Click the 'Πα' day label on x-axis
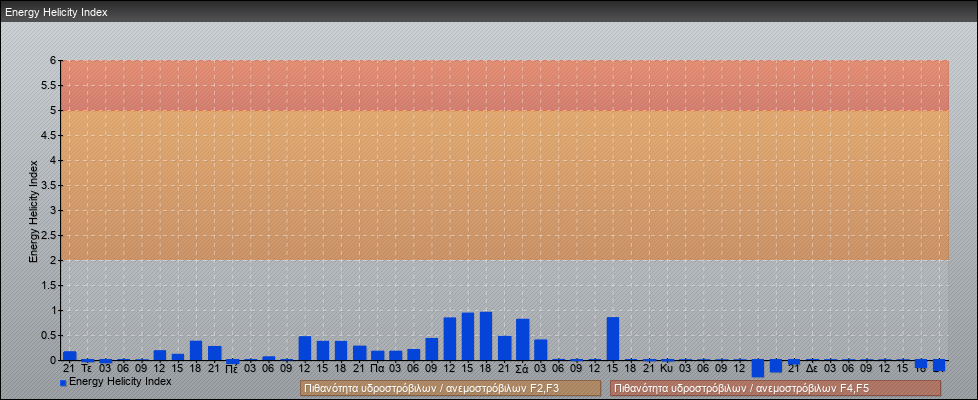This screenshot has height=400, width=978. (x=377, y=369)
